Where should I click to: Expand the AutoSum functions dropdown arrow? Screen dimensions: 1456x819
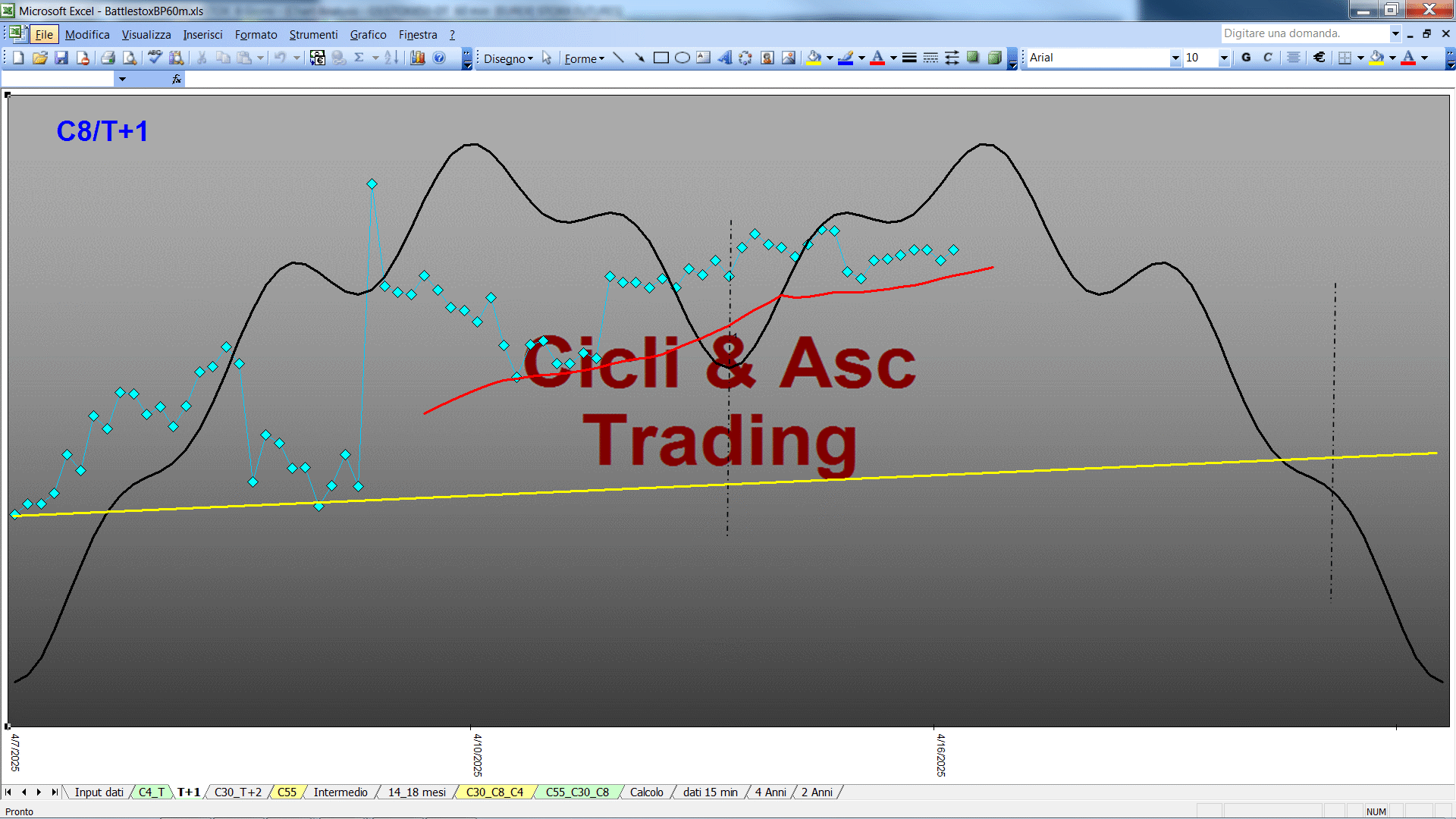[x=375, y=58]
